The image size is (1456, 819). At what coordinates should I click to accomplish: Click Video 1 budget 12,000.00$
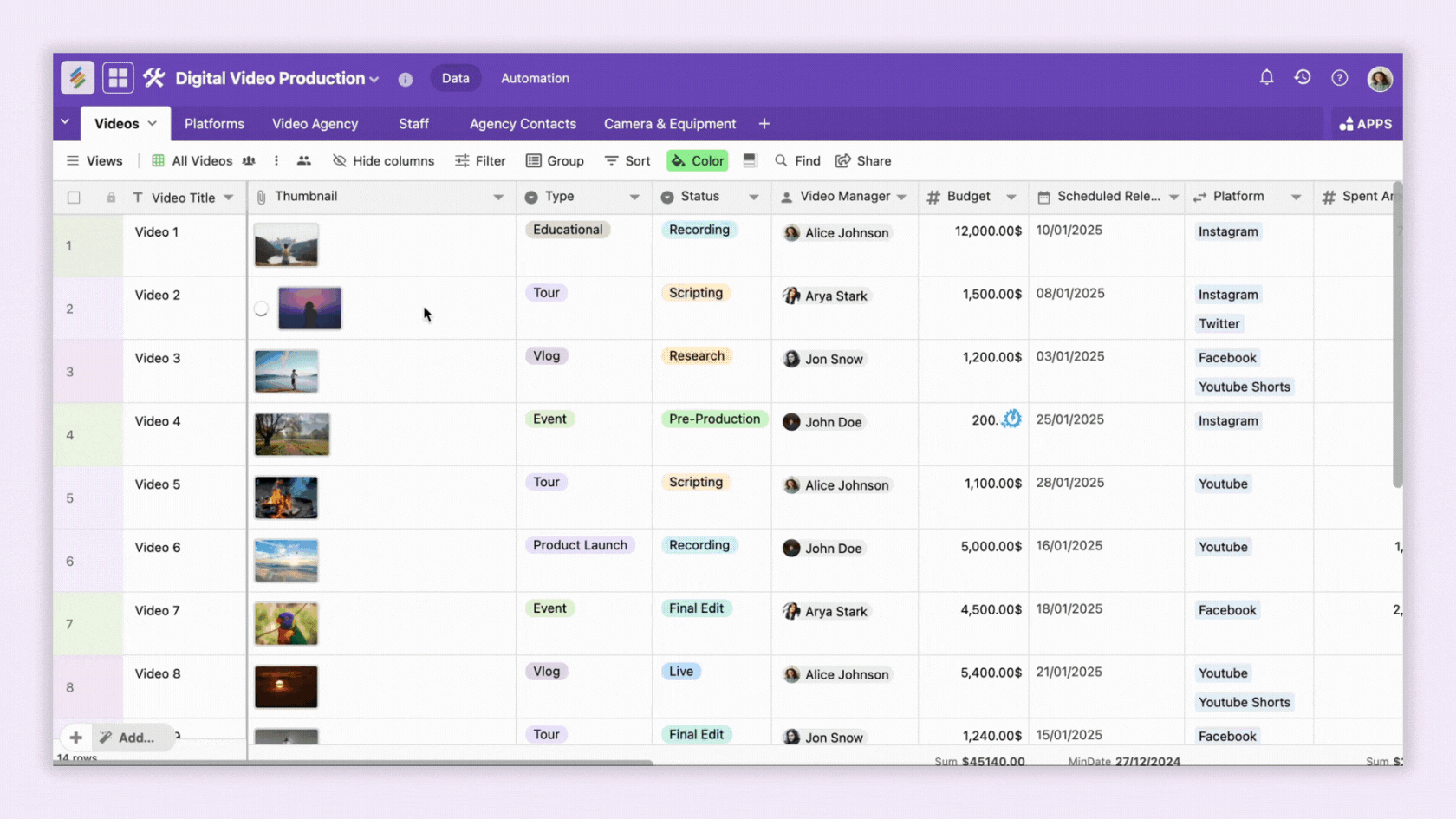click(988, 231)
